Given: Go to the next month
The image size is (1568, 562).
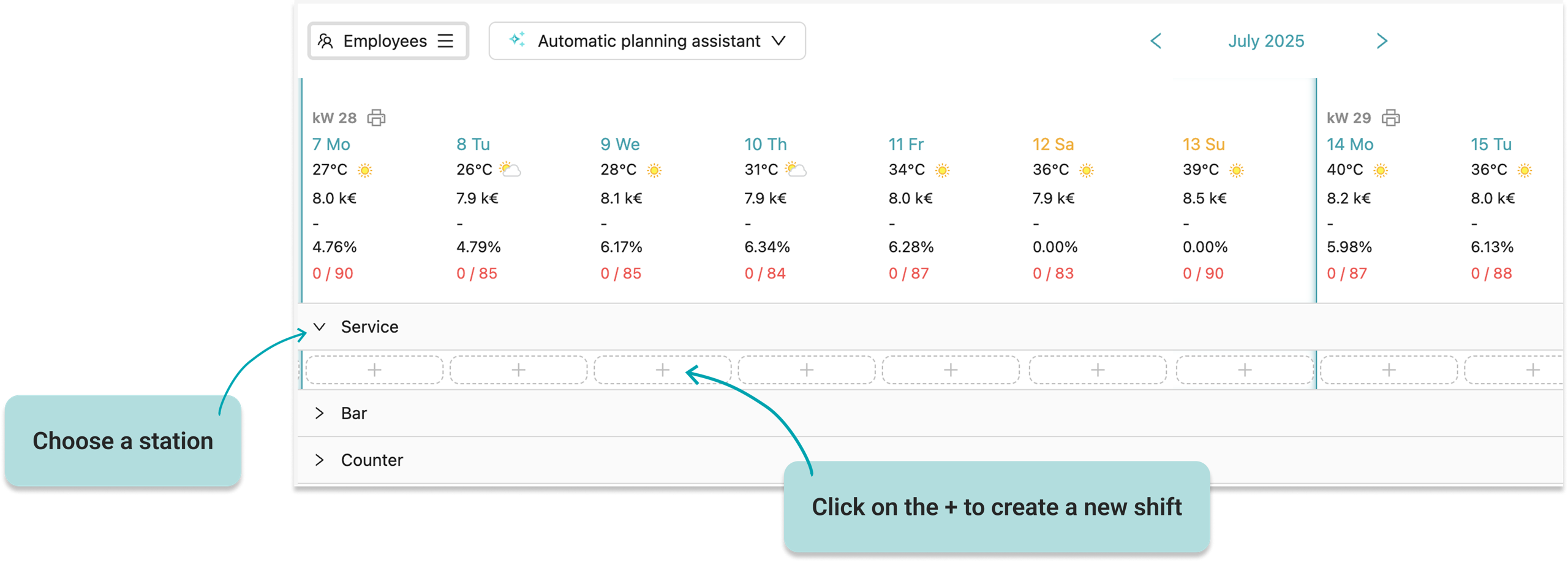Looking at the screenshot, I should 1382,41.
